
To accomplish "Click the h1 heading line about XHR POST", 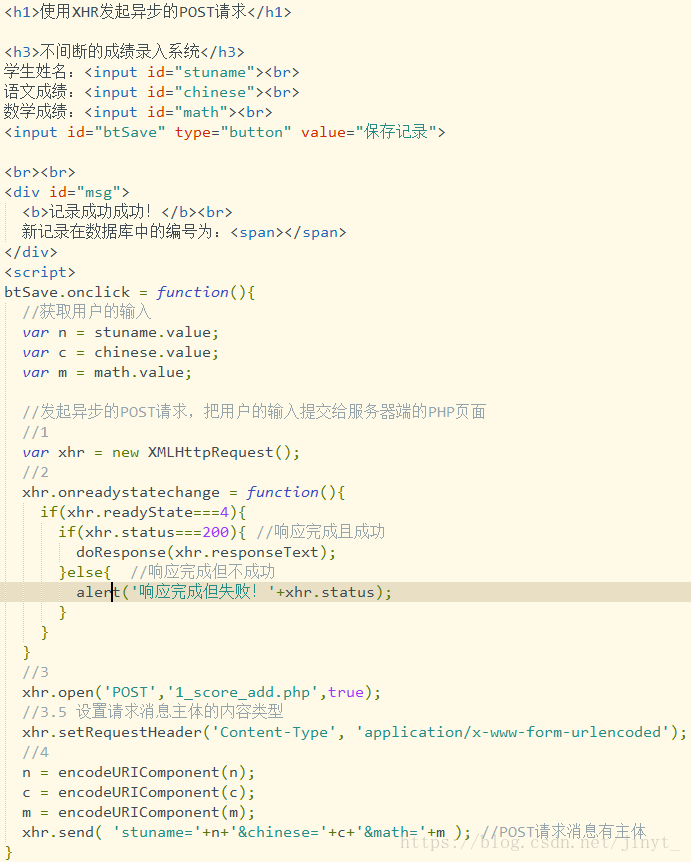I will pos(148,12).
